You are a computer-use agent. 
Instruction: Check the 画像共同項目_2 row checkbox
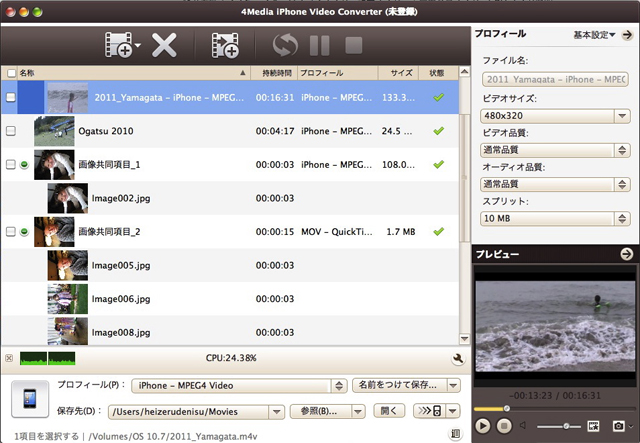coord(11,232)
